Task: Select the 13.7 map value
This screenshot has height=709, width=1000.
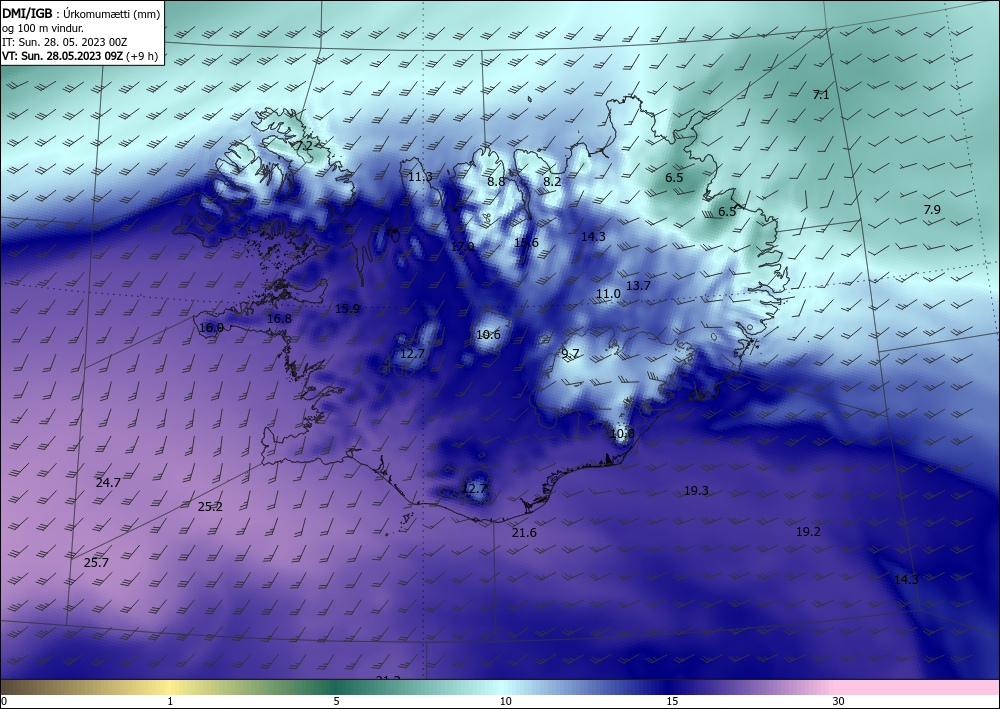Action: coord(638,286)
